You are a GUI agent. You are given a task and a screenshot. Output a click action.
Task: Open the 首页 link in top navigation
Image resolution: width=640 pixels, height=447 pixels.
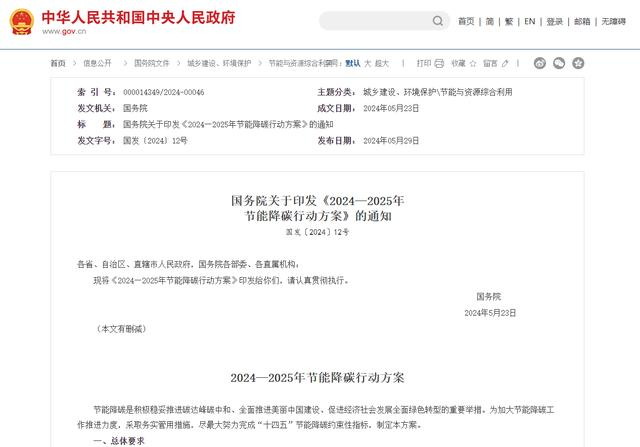[466, 21]
